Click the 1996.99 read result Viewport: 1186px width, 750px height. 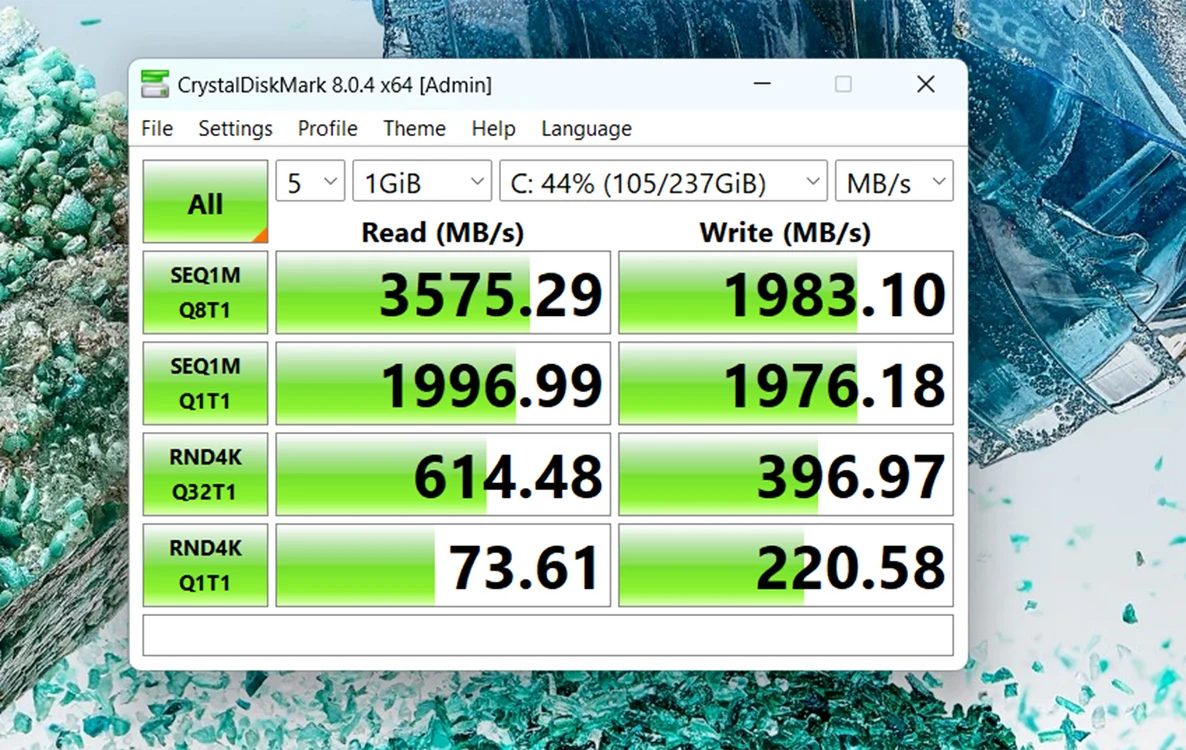coord(443,383)
